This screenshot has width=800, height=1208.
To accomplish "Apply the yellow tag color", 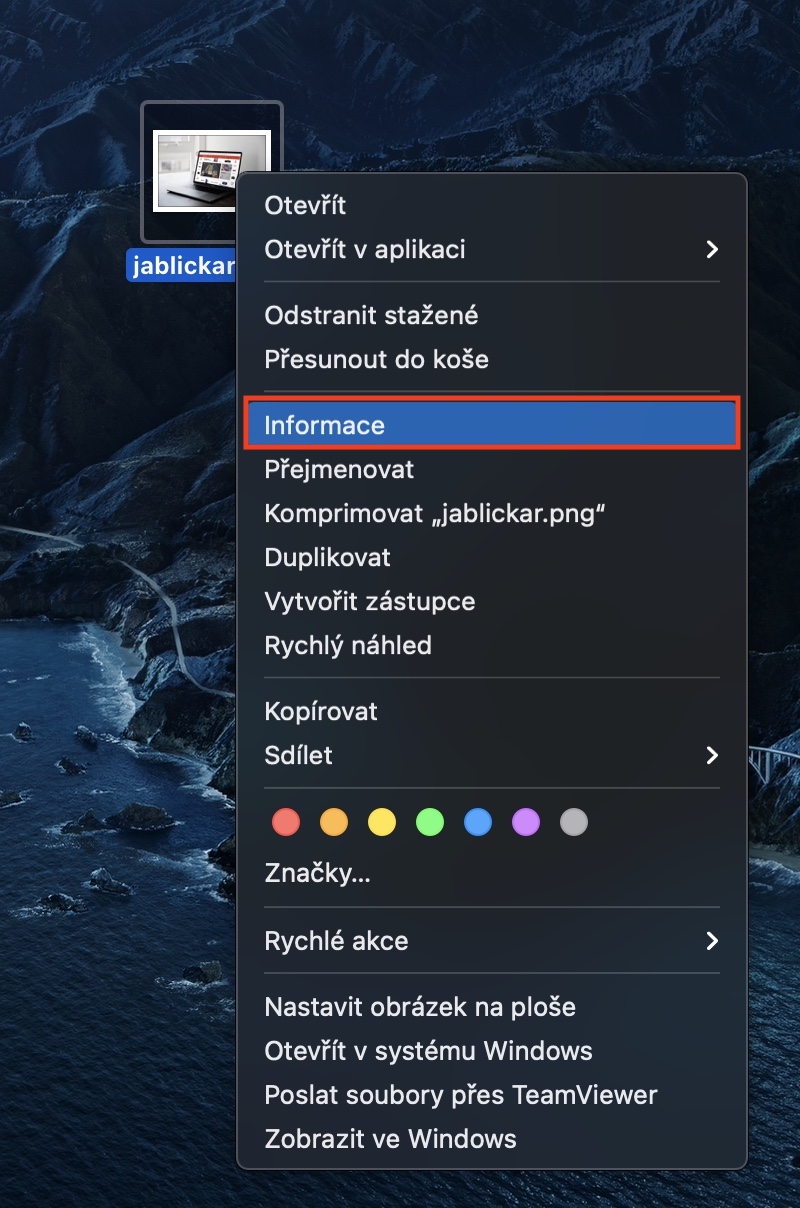I will click(382, 823).
